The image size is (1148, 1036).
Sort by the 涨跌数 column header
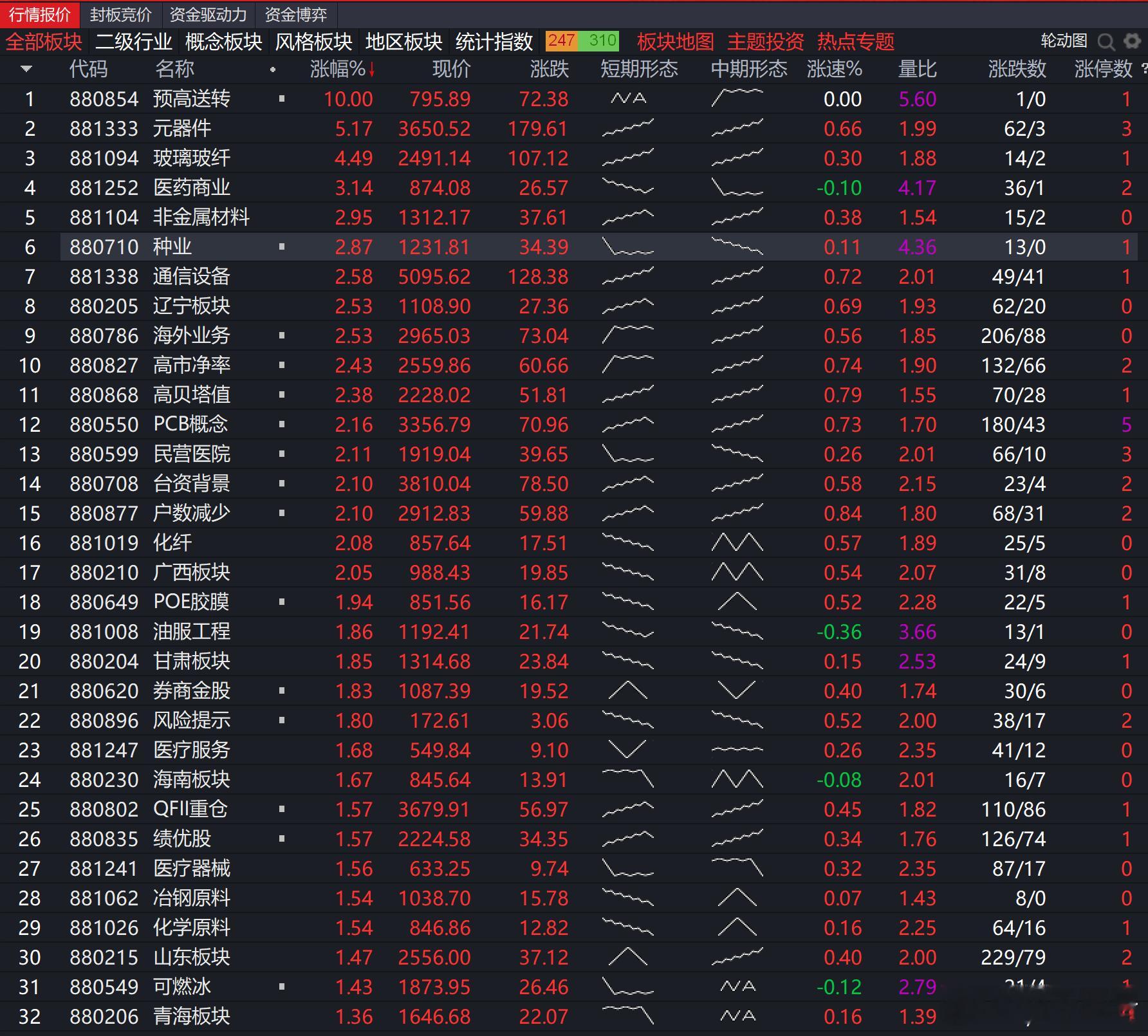click(x=1017, y=69)
